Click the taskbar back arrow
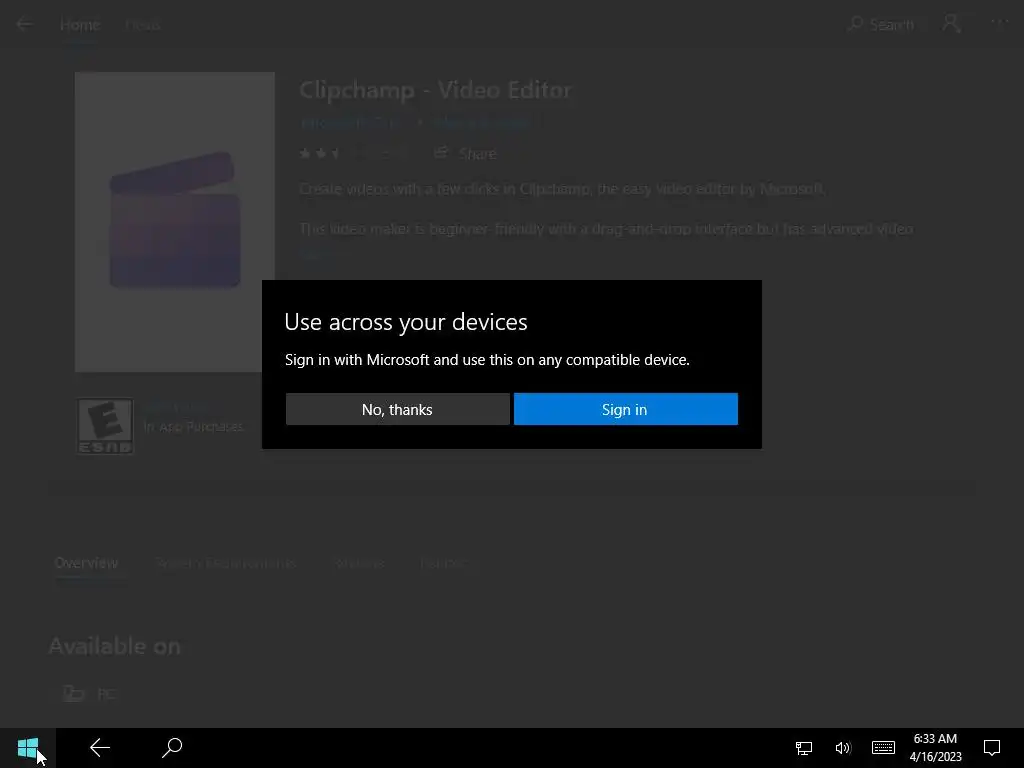 [100, 748]
